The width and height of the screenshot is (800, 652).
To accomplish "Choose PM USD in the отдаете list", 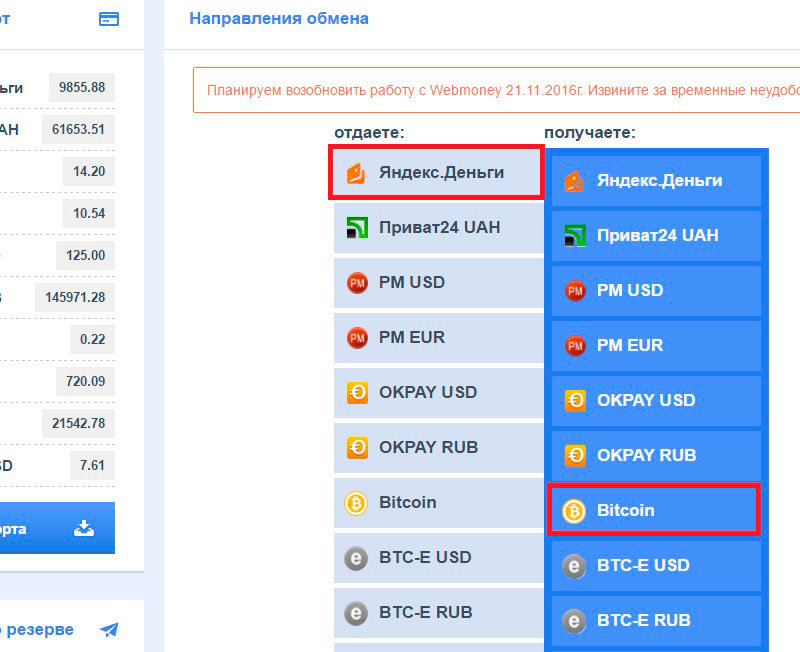I will (439, 283).
